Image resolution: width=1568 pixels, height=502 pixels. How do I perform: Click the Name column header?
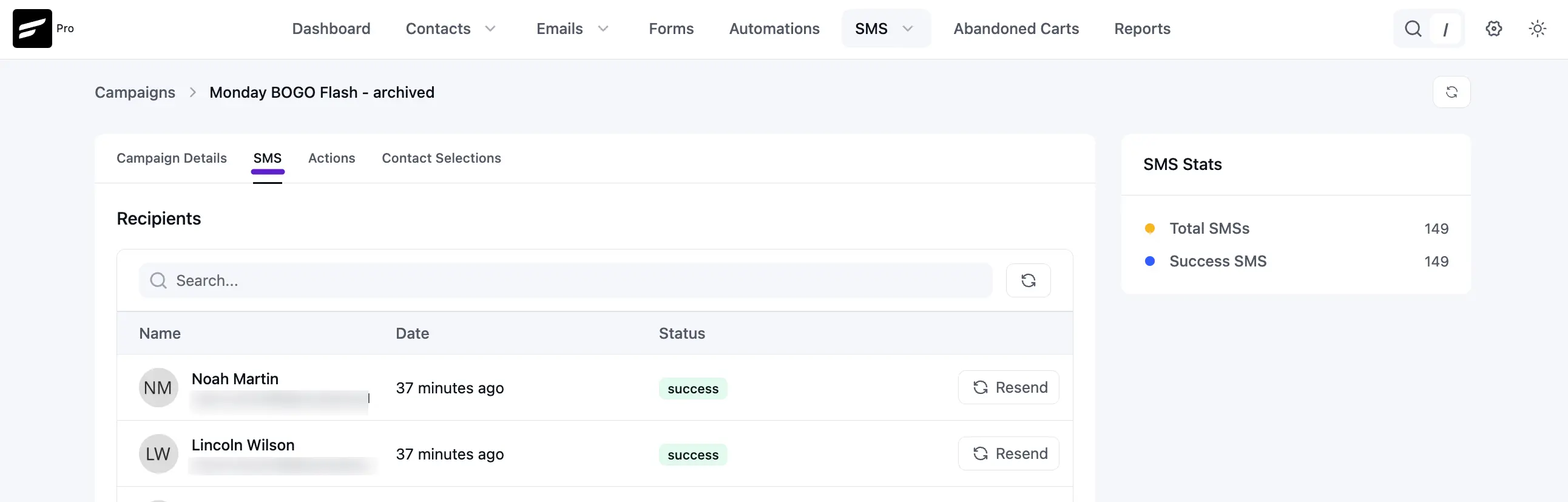(160, 333)
